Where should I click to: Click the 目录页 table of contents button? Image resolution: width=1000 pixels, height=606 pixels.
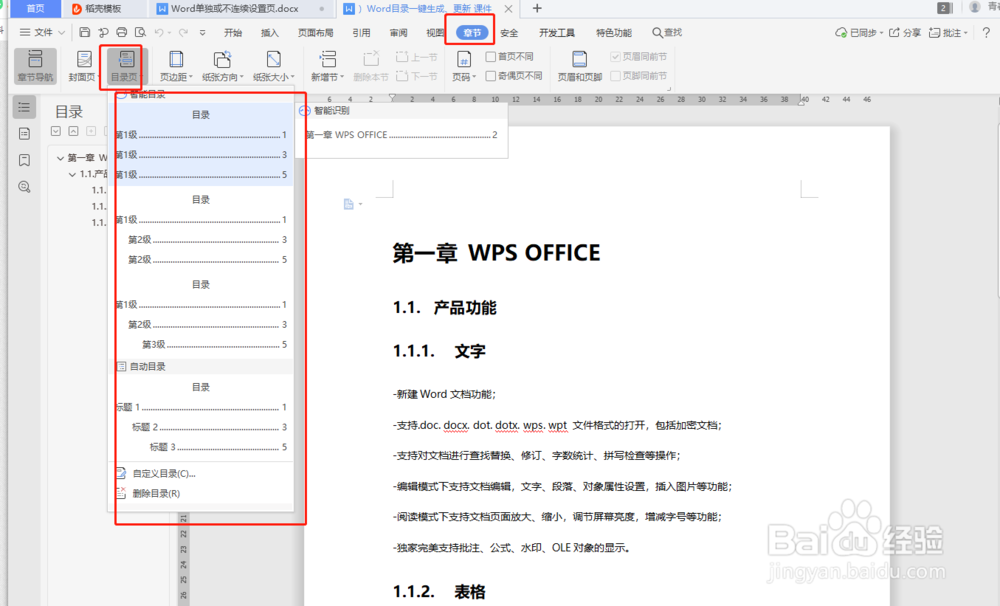tap(126, 66)
